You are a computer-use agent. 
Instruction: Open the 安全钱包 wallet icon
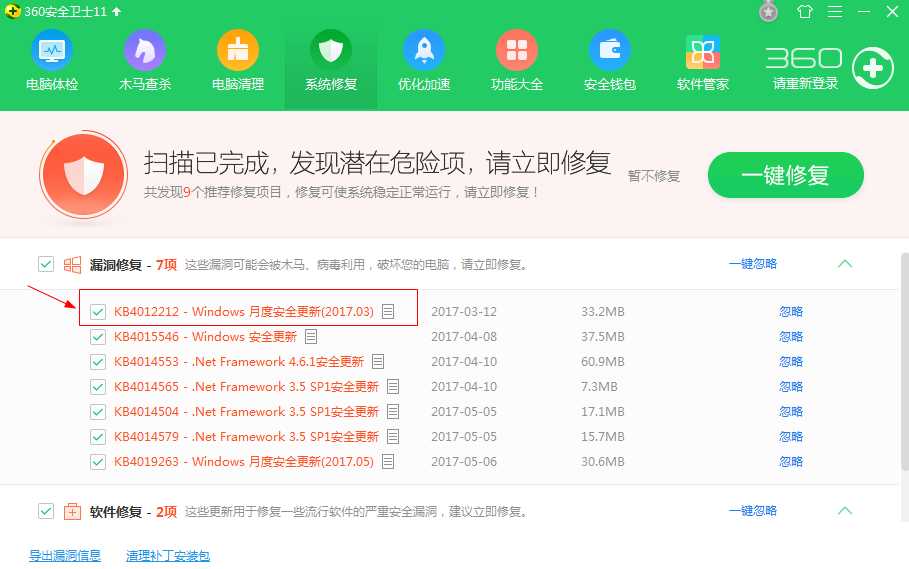click(610, 51)
